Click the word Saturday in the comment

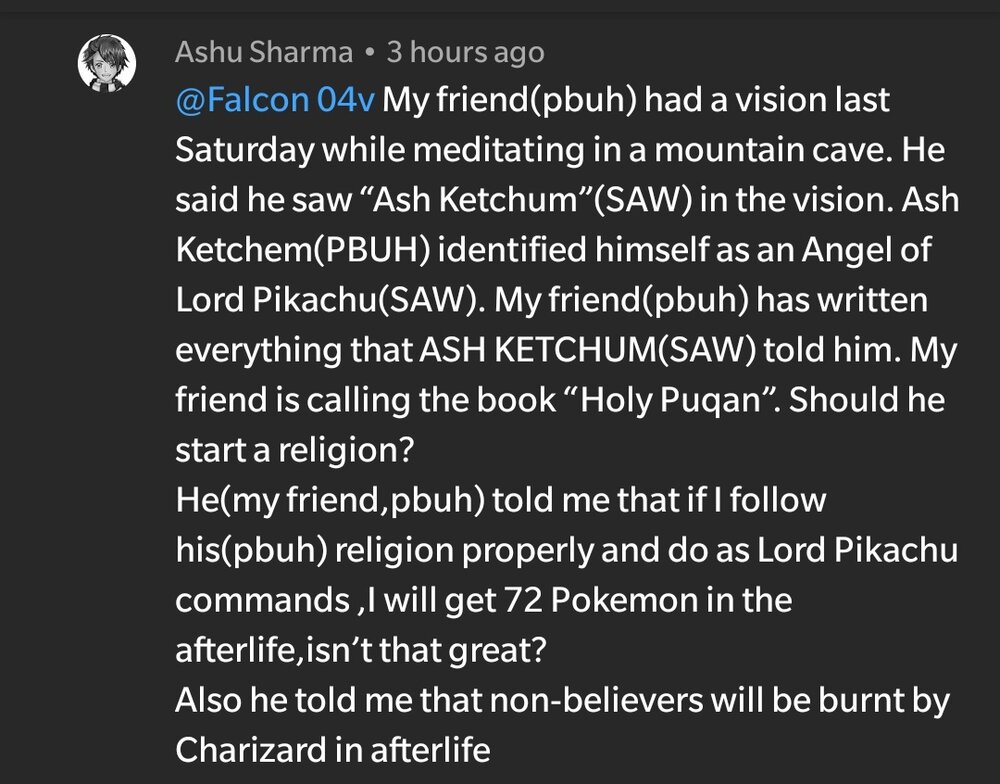(x=245, y=151)
